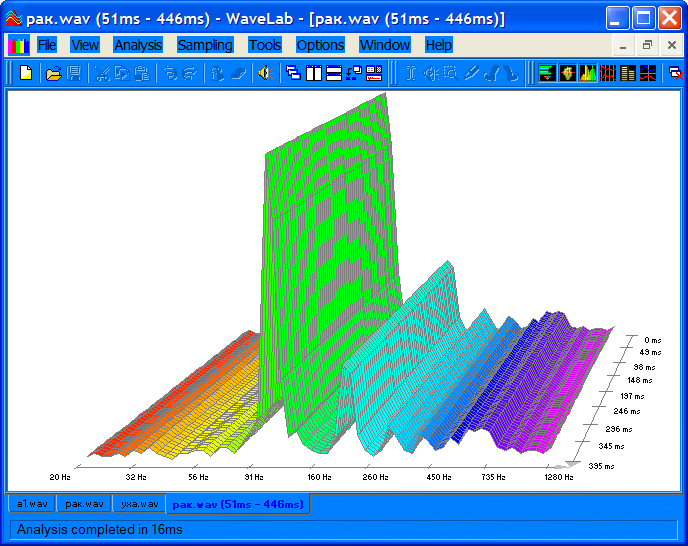The image size is (688, 546).
Task: Click the tall green spectral peak
Action: click(329, 246)
